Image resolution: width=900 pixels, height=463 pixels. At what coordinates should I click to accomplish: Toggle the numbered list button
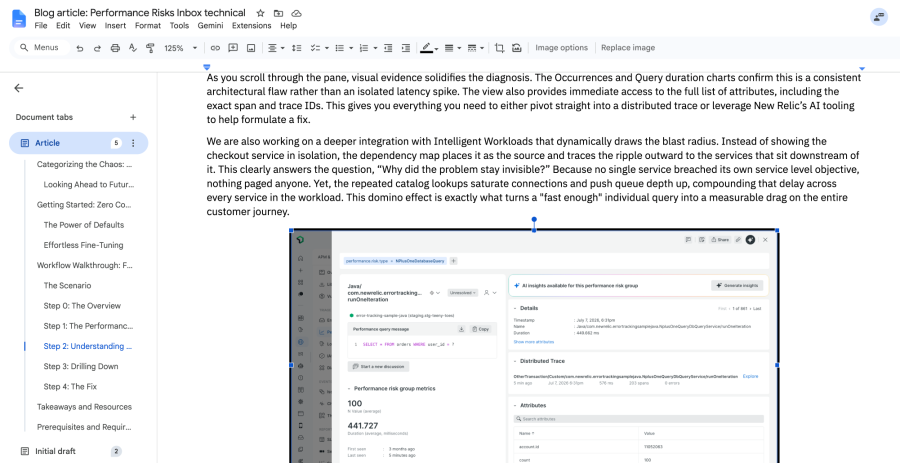click(x=363, y=48)
